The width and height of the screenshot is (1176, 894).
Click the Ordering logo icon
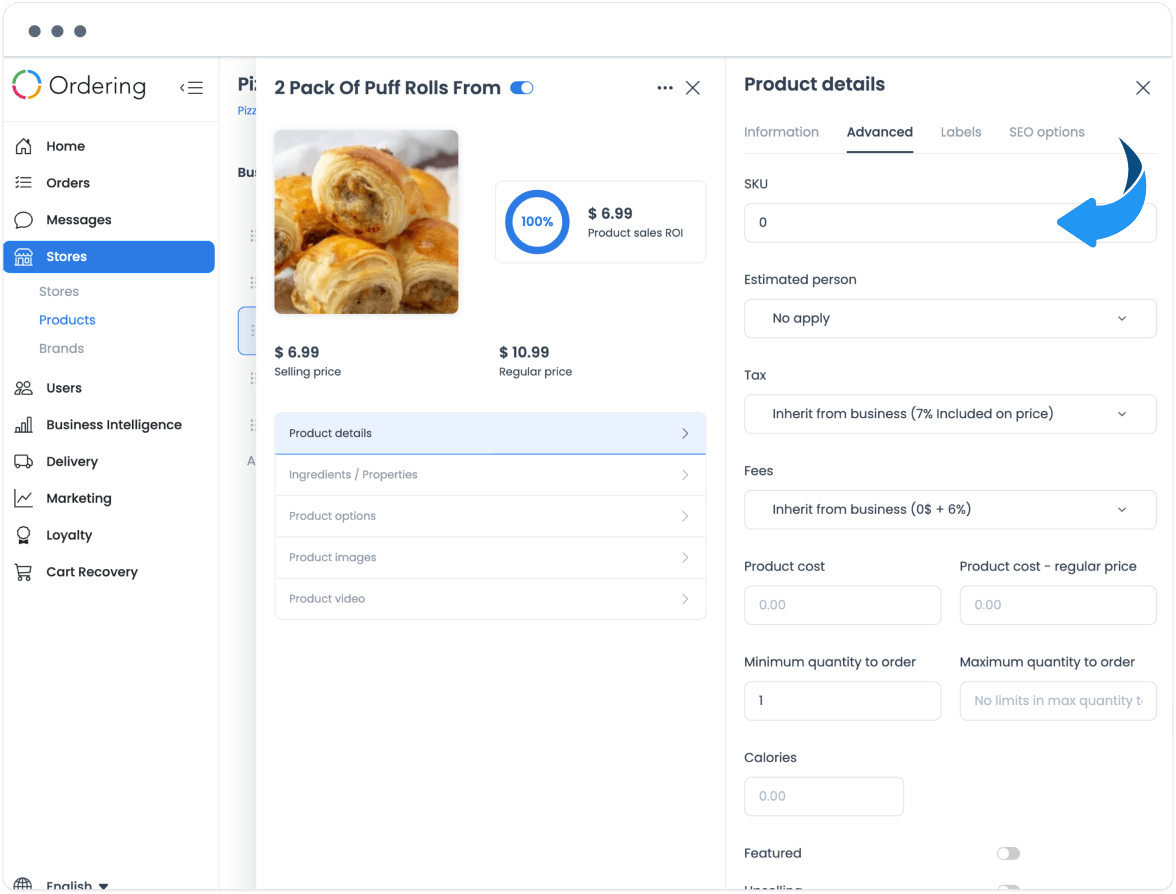(x=27, y=85)
